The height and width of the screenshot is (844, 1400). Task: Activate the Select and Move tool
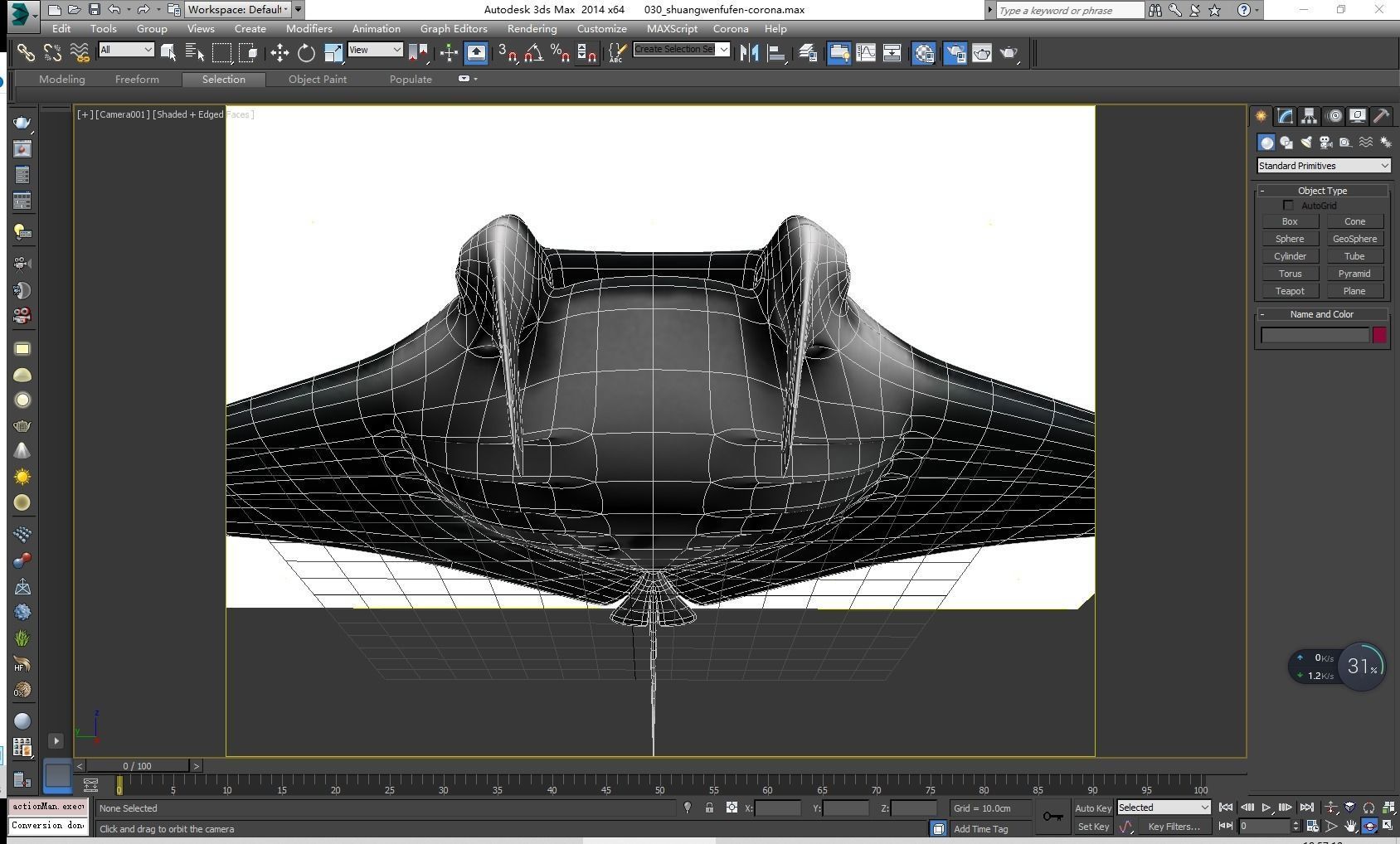[280, 53]
